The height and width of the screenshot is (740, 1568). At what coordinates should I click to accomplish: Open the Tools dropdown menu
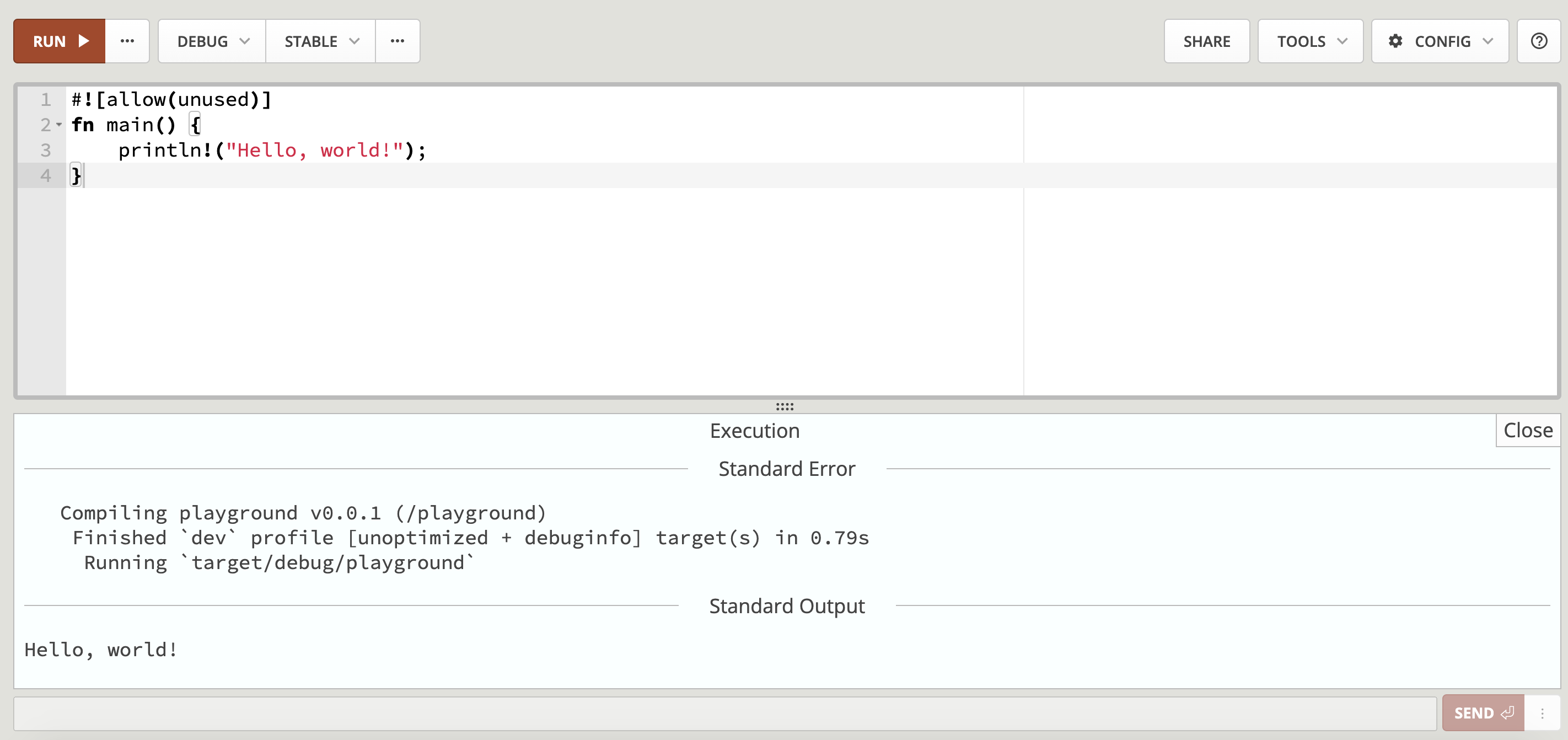coord(1310,41)
